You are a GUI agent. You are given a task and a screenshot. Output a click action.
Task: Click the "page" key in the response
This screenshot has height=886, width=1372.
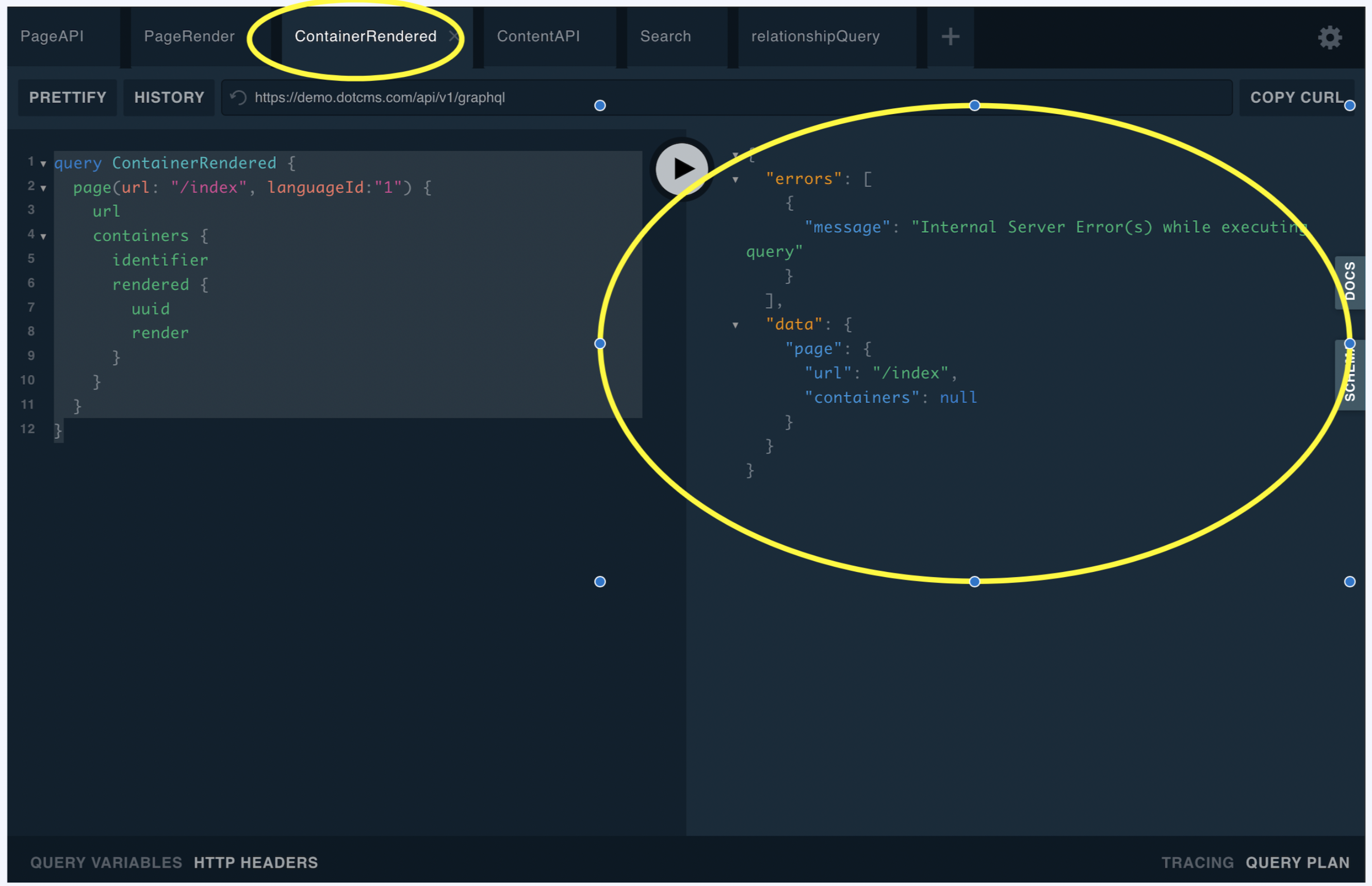tap(813, 349)
